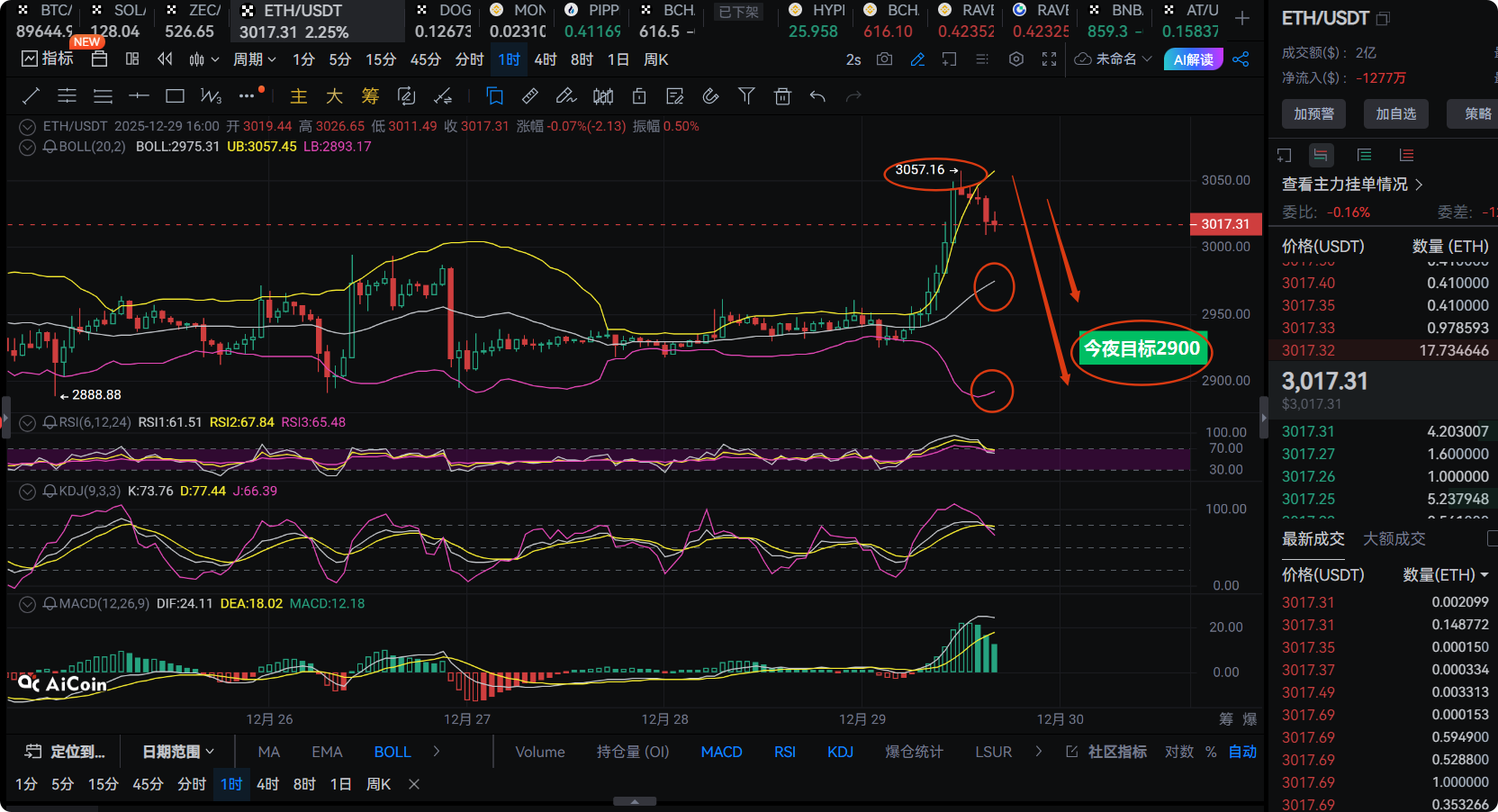Viewport: 1498px width, 812px height.
Task: Select the ruler measurement tool
Action: pyautogui.click(x=530, y=96)
